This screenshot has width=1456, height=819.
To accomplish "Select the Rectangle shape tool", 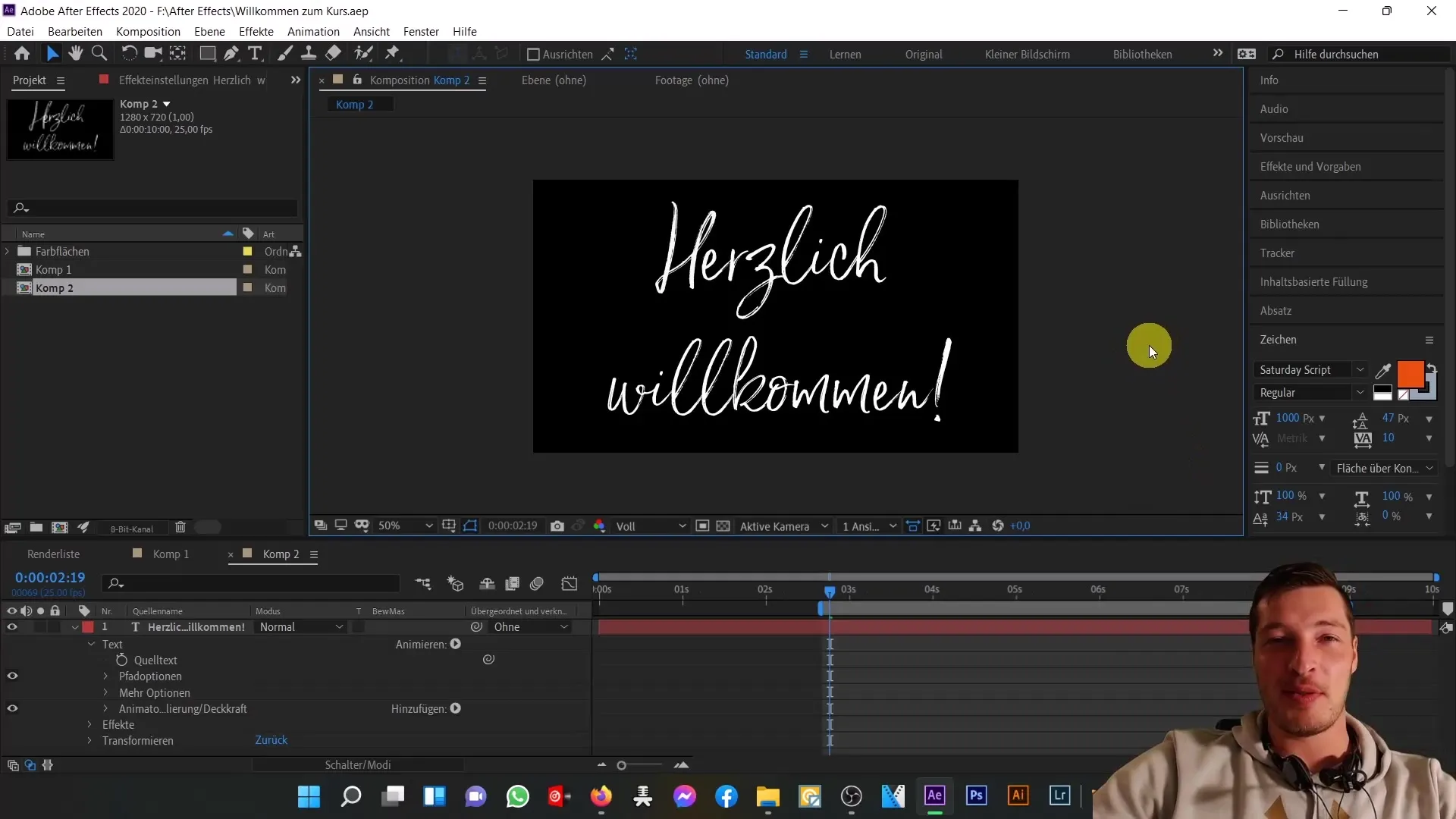I will point(207,53).
